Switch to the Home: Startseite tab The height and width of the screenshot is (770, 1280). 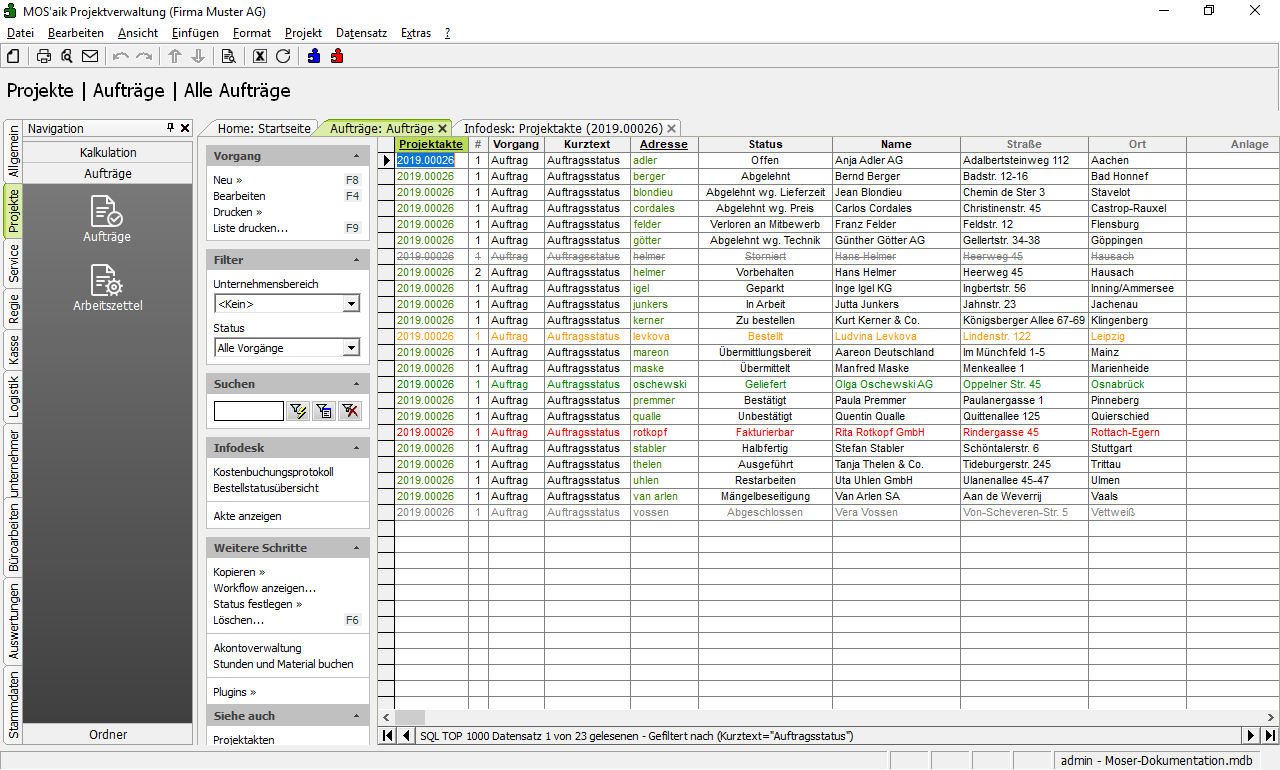pos(264,128)
